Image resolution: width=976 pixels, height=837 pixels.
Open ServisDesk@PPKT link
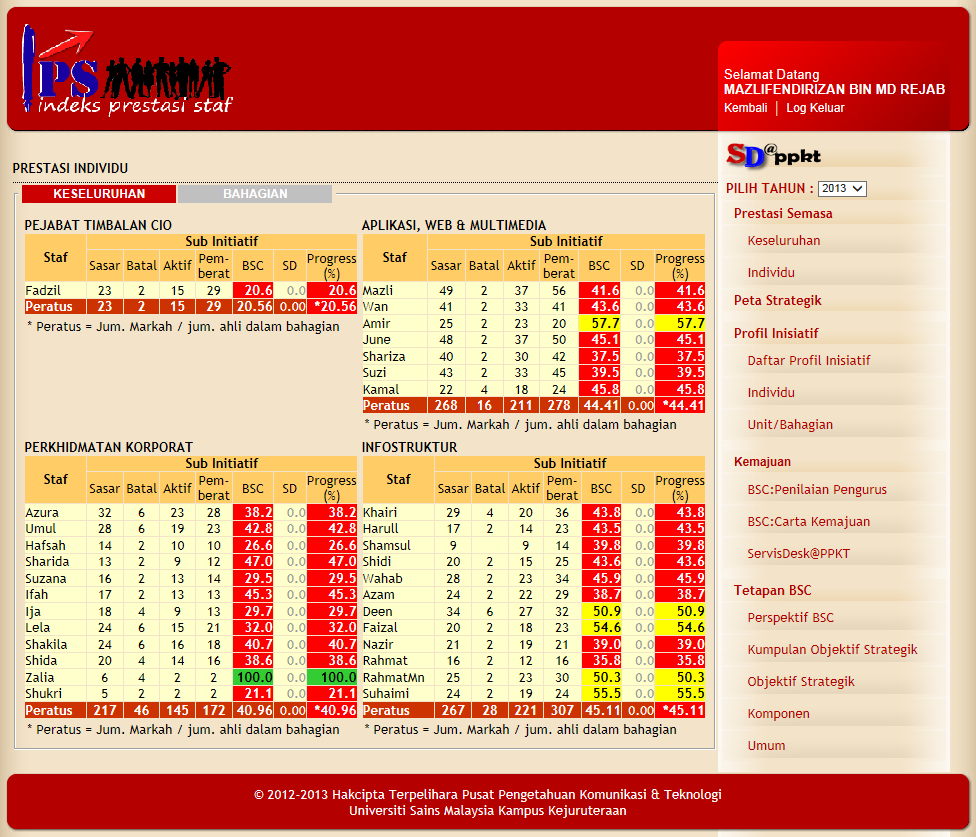click(798, 554)
